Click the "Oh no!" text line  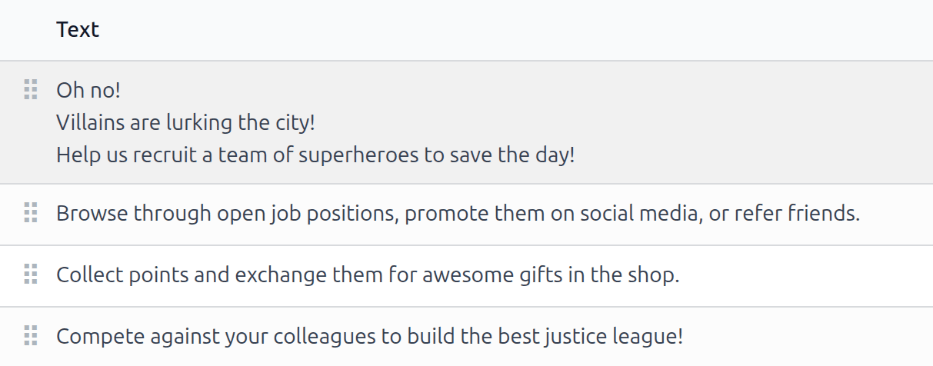[x=88, y=90]
